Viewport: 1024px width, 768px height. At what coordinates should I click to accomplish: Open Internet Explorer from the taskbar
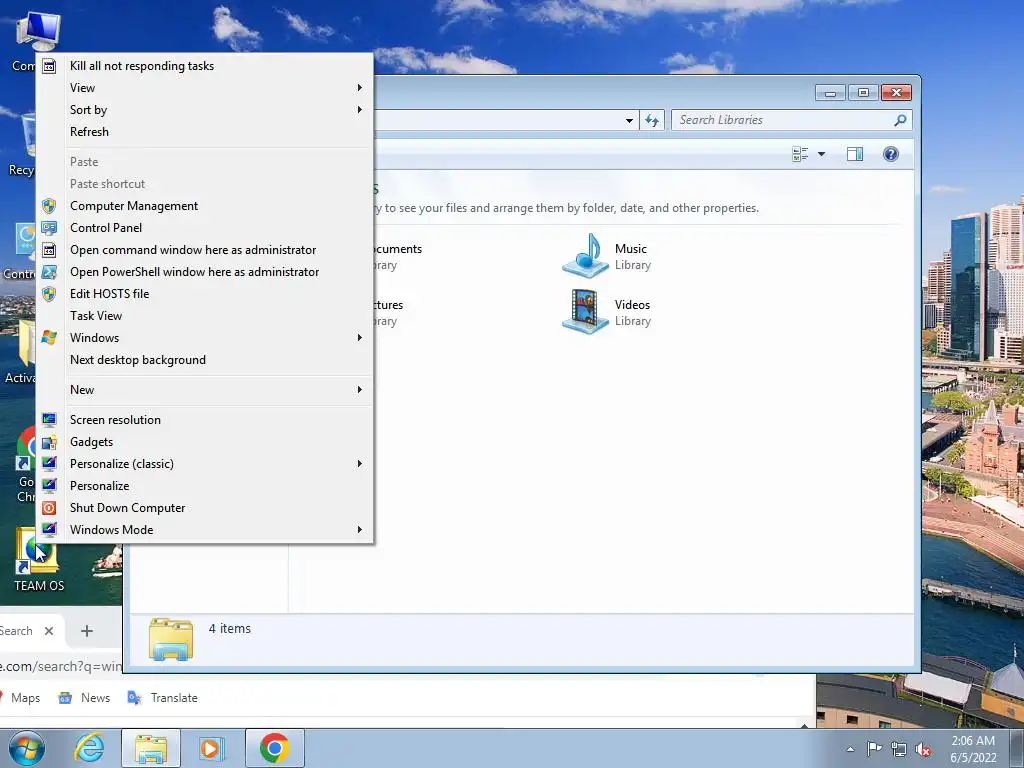pos(89,748)
